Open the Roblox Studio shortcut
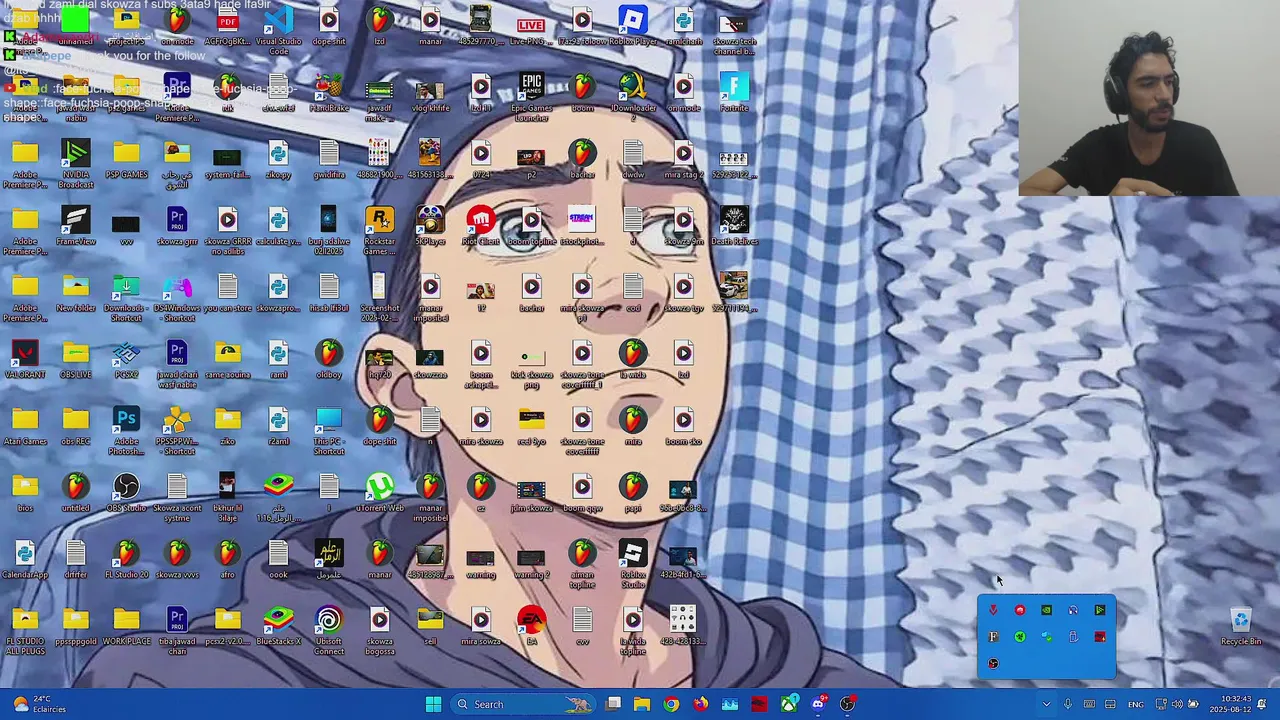The image size is (1280, 720). (x=632, y=564)
